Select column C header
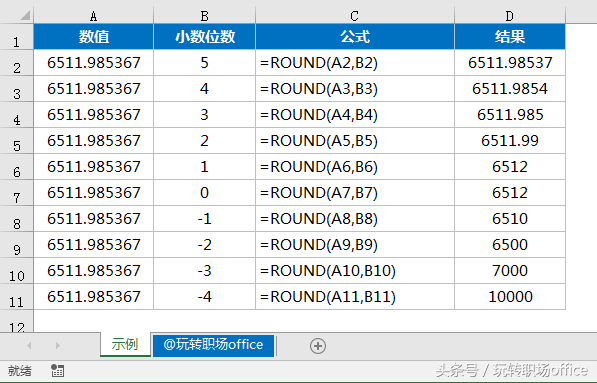This screenshot has height=383, width=597. coord(354,16)
